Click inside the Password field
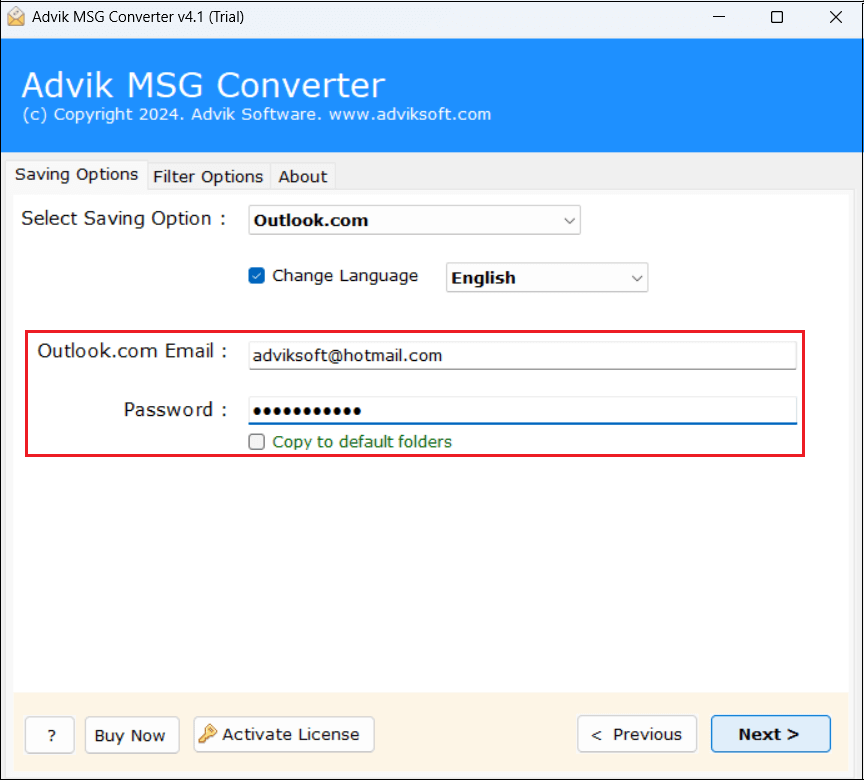 522,410
